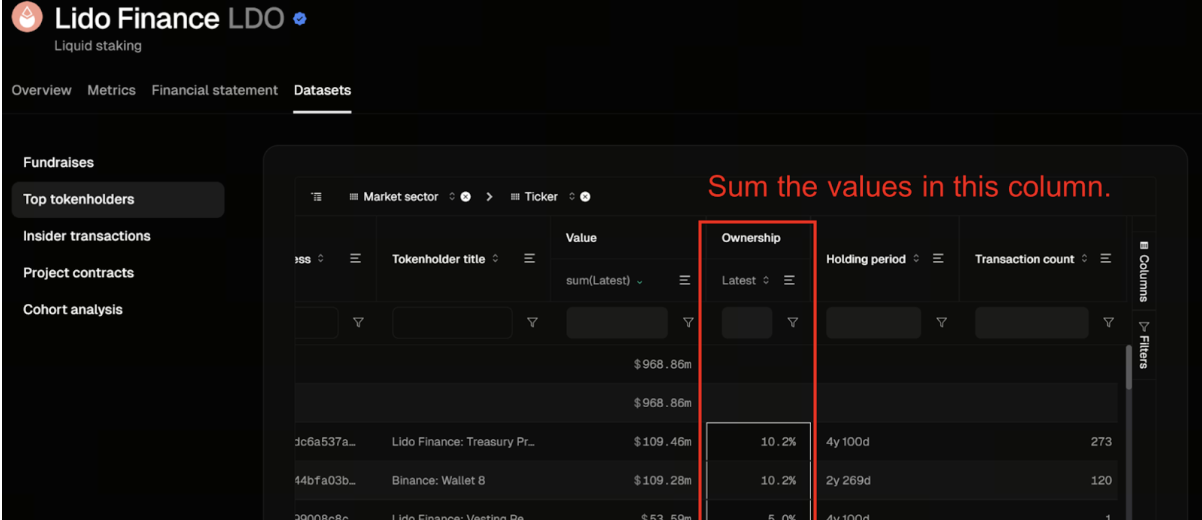Click the Value column filter input

click(617, 323)
